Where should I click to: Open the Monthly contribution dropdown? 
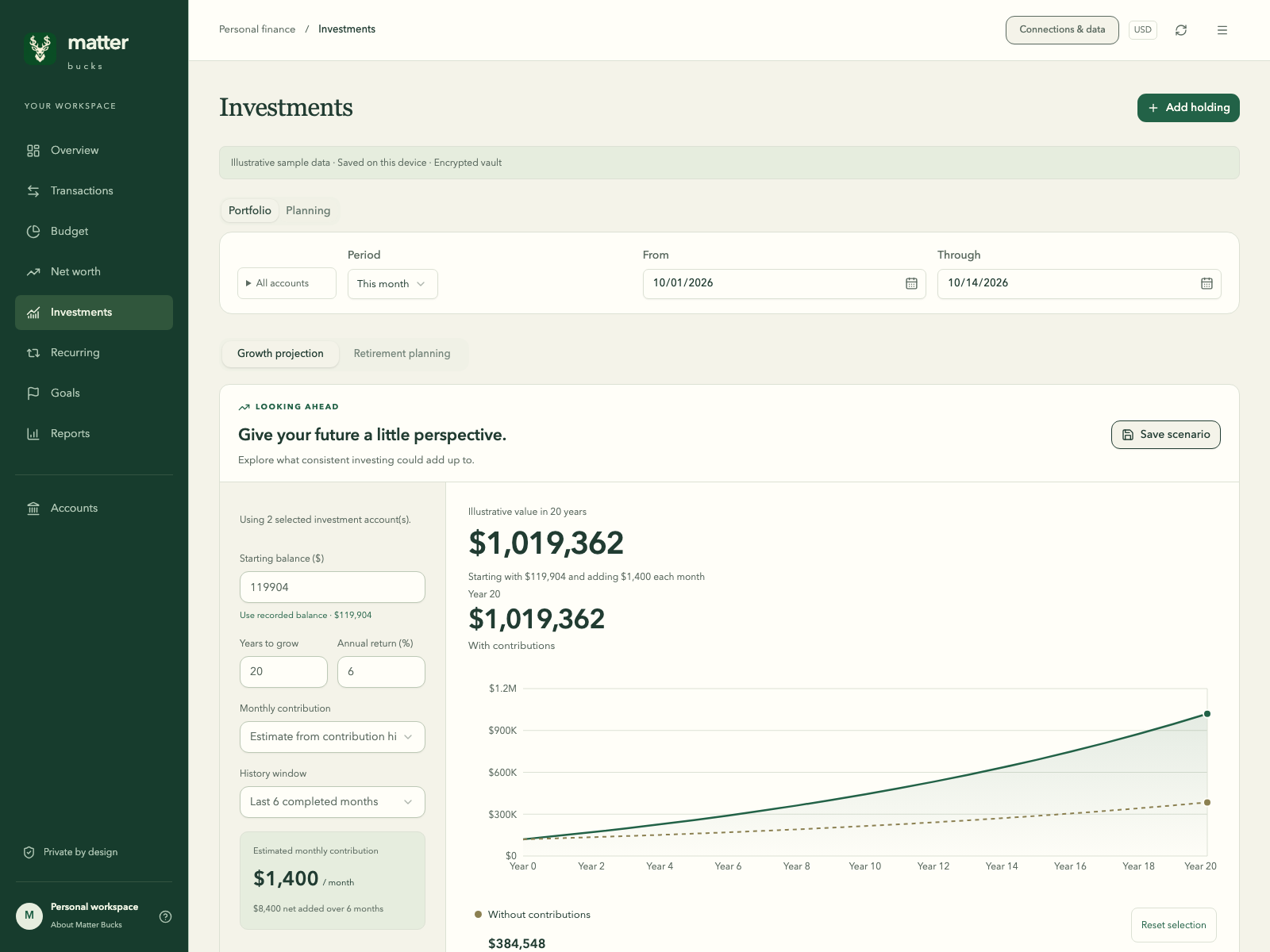coord(333,737)
